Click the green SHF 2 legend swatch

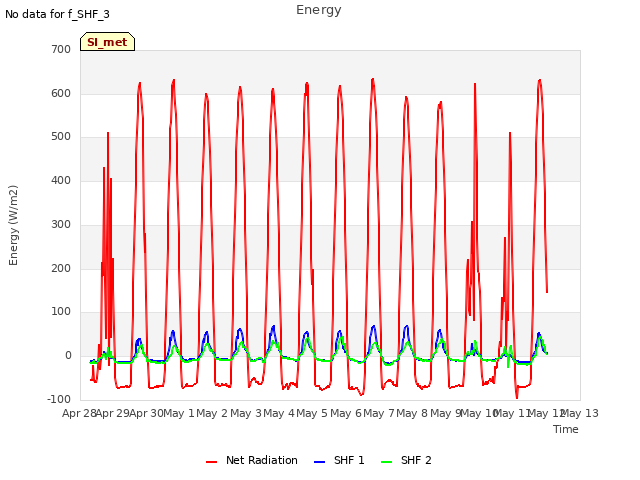point(386,462)
